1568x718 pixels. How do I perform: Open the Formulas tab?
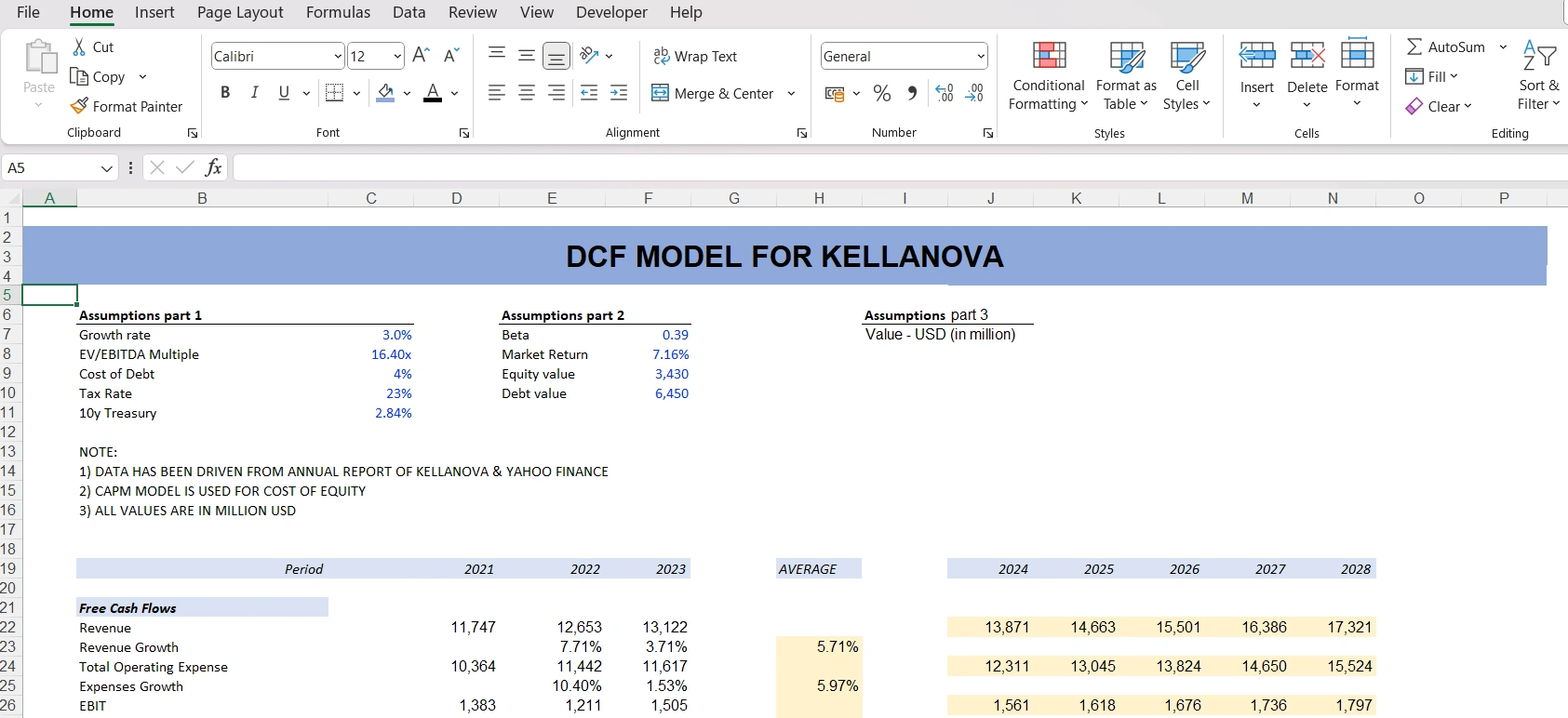[338, 12]
